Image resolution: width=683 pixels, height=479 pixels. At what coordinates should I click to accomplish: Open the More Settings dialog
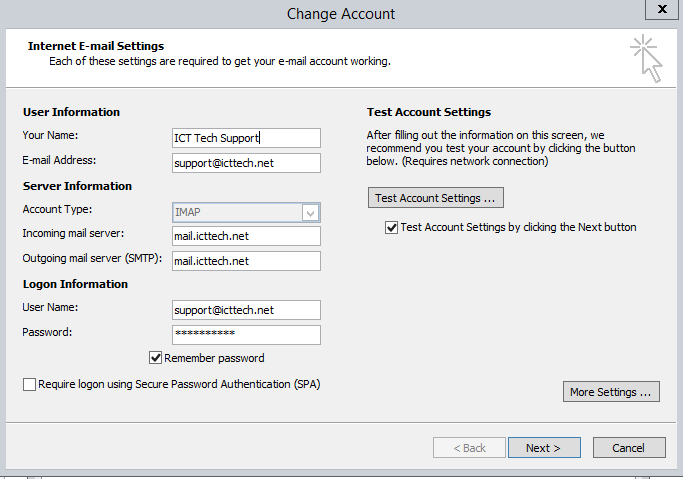pos(611,392)
